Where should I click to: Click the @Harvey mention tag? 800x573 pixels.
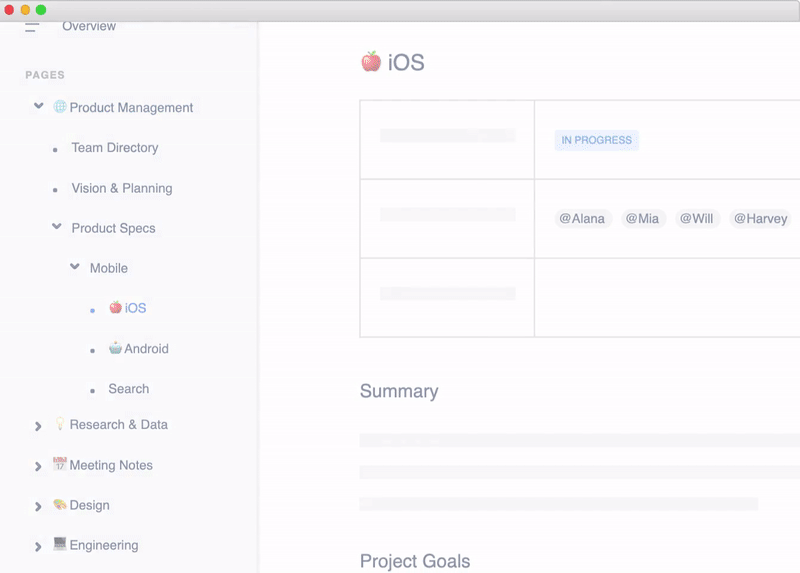[761, 218]
